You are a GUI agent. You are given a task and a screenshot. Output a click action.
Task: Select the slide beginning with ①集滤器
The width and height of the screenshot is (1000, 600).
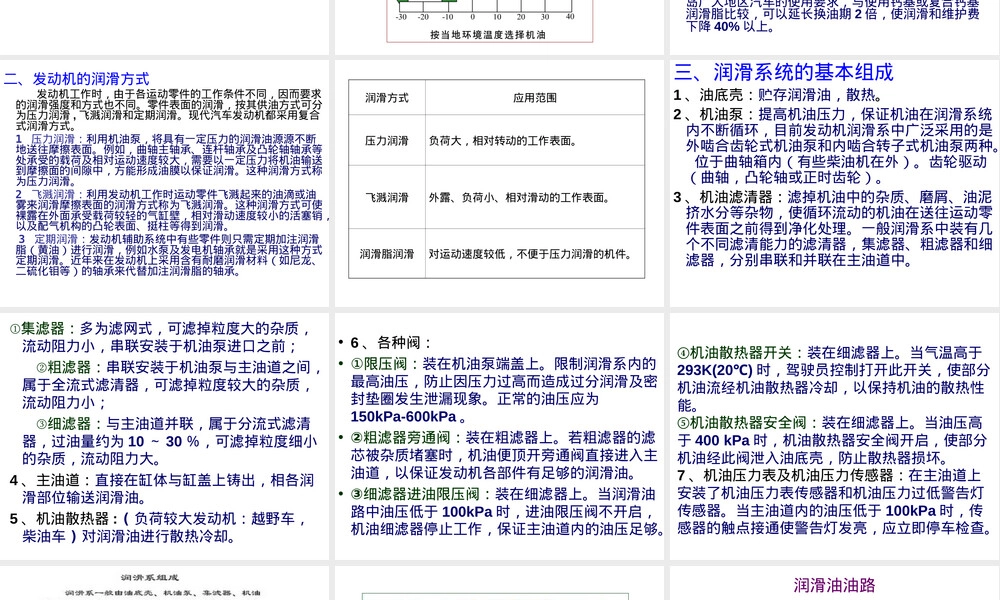165,436
